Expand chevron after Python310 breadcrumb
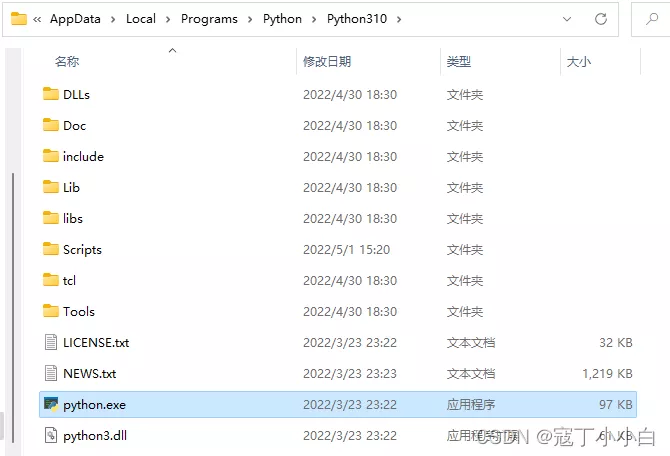Image resolution: width=670 pixels, height=456 pixels. point(399,19)
